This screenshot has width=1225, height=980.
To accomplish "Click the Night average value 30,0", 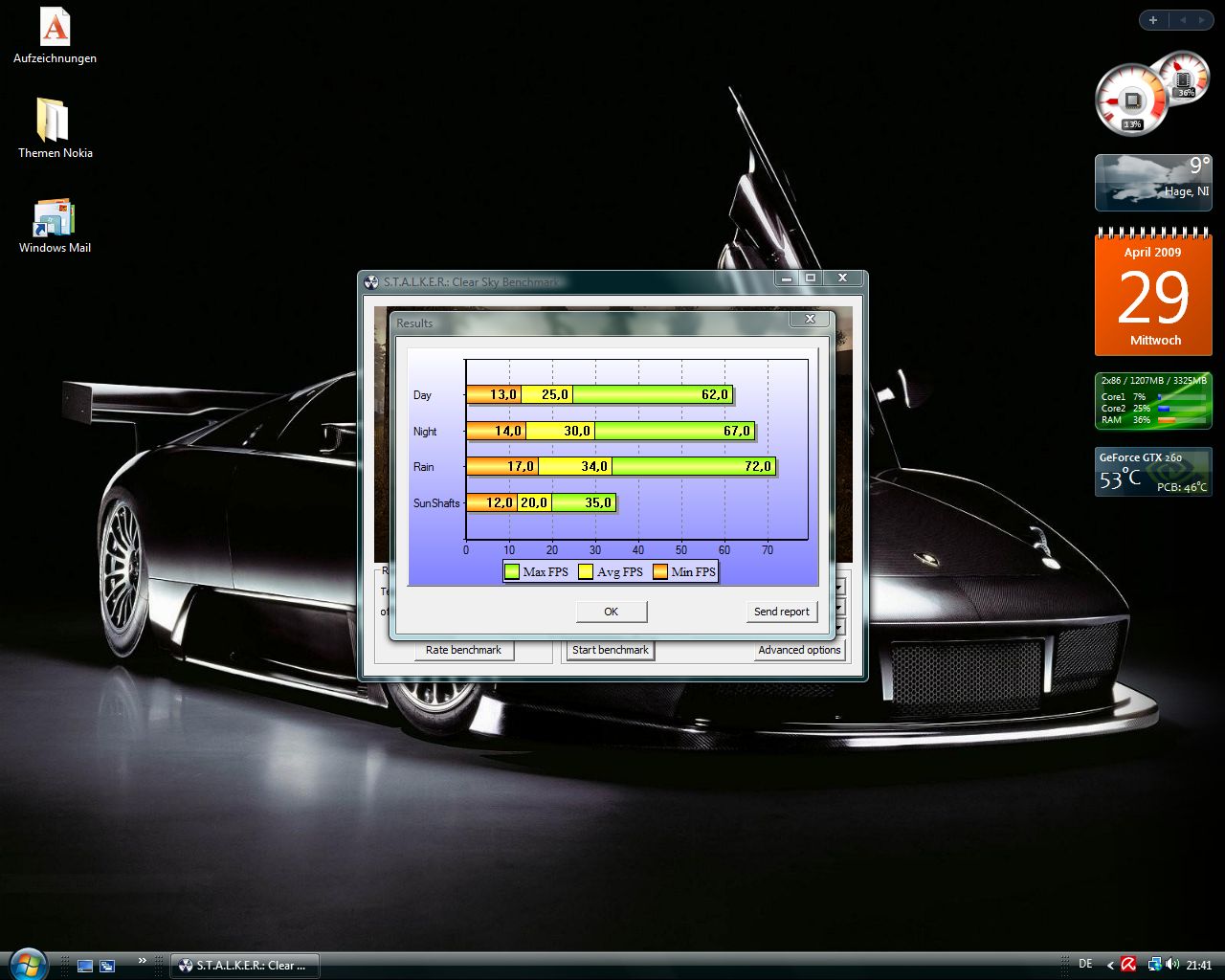I will pyautogui.click(x=577, y=431).
